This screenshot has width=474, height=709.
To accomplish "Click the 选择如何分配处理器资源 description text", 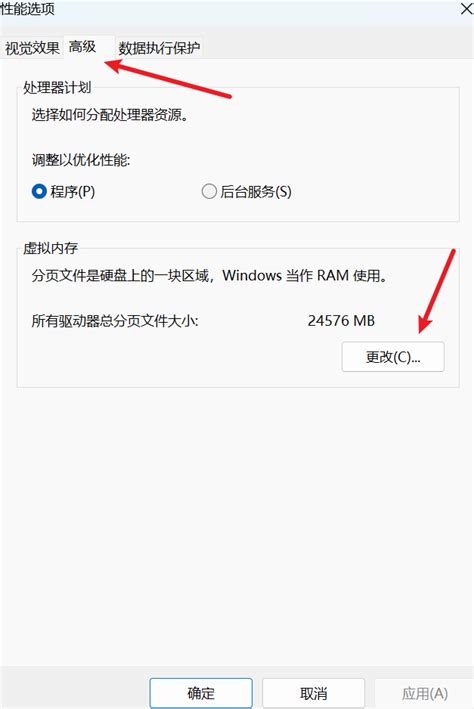I will click(110, 114).
